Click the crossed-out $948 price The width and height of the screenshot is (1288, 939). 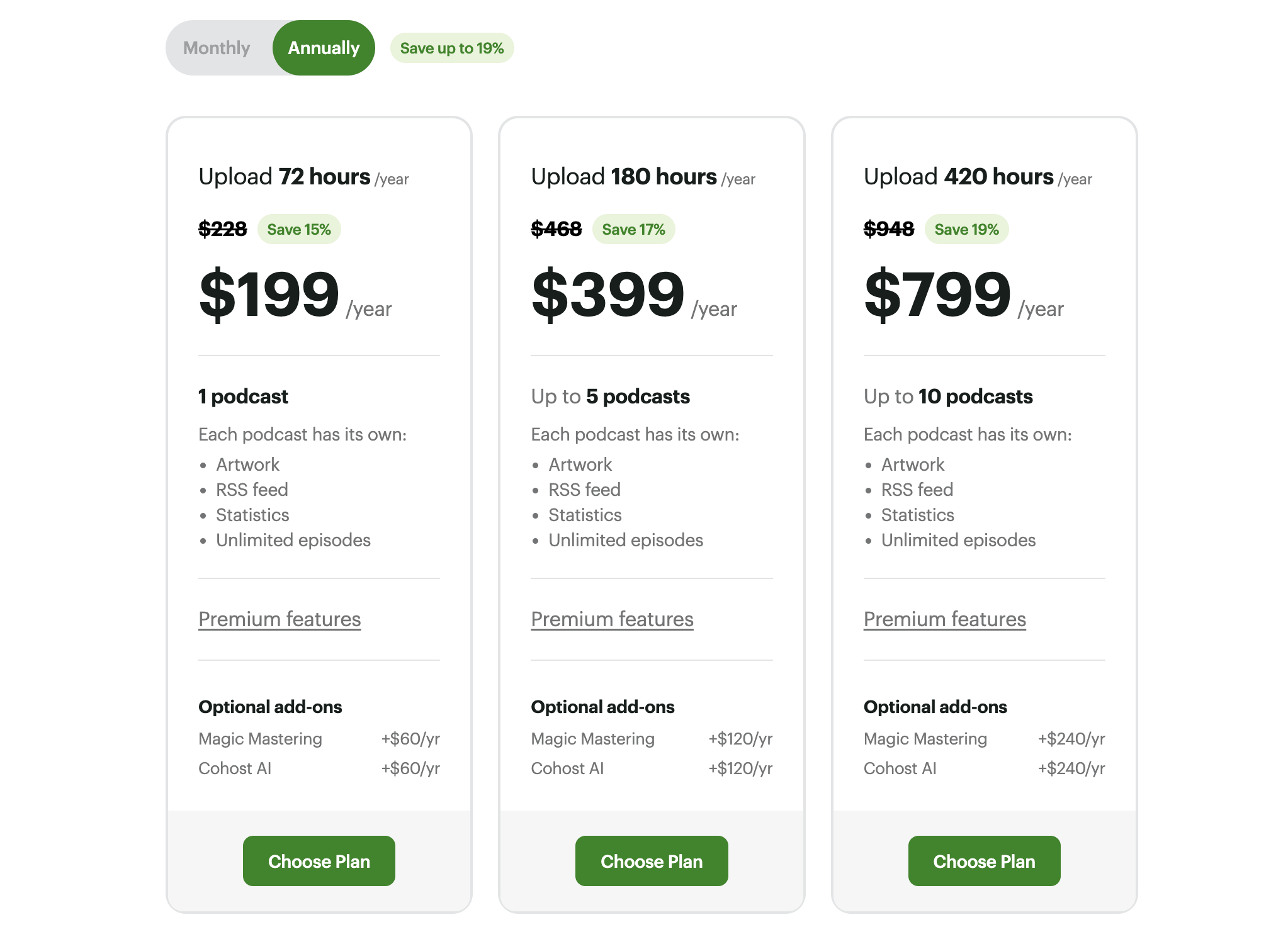(888, 229)
